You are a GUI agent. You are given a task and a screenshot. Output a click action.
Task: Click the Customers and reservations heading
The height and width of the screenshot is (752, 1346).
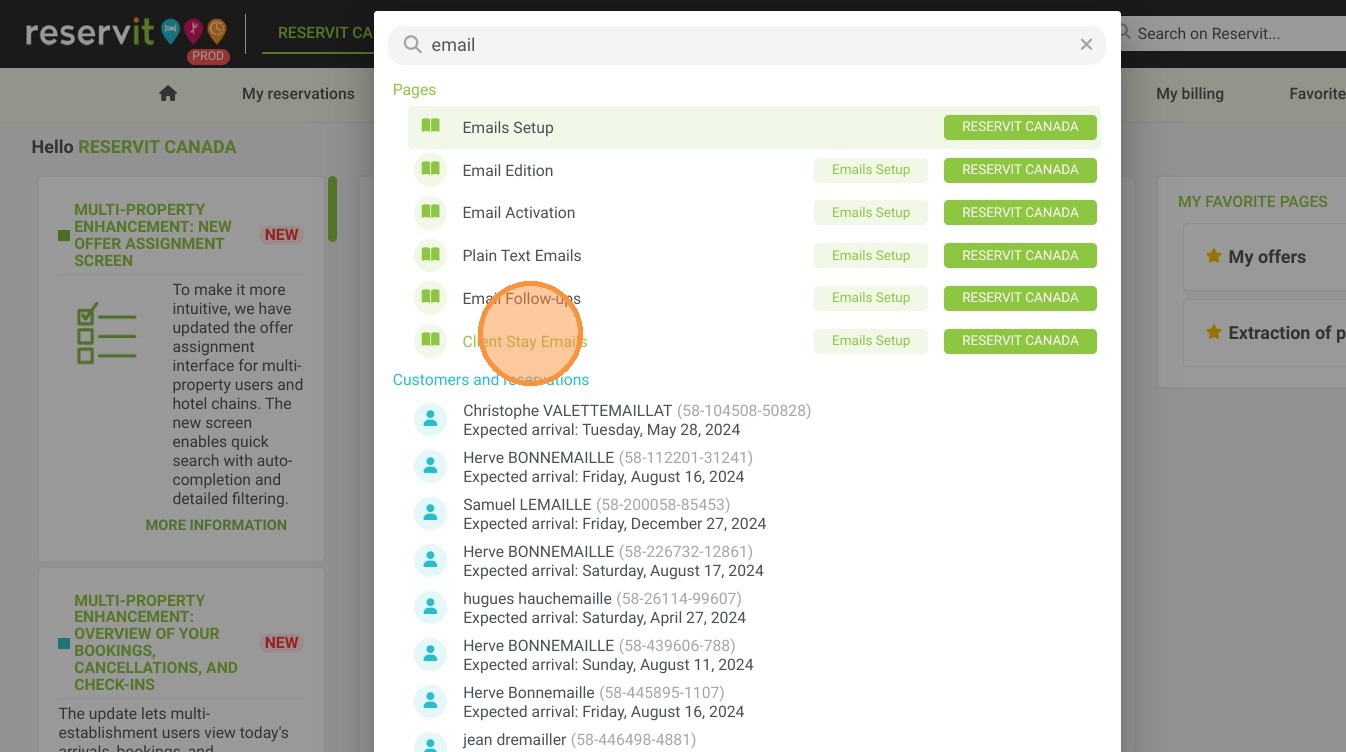coord(491,380)
